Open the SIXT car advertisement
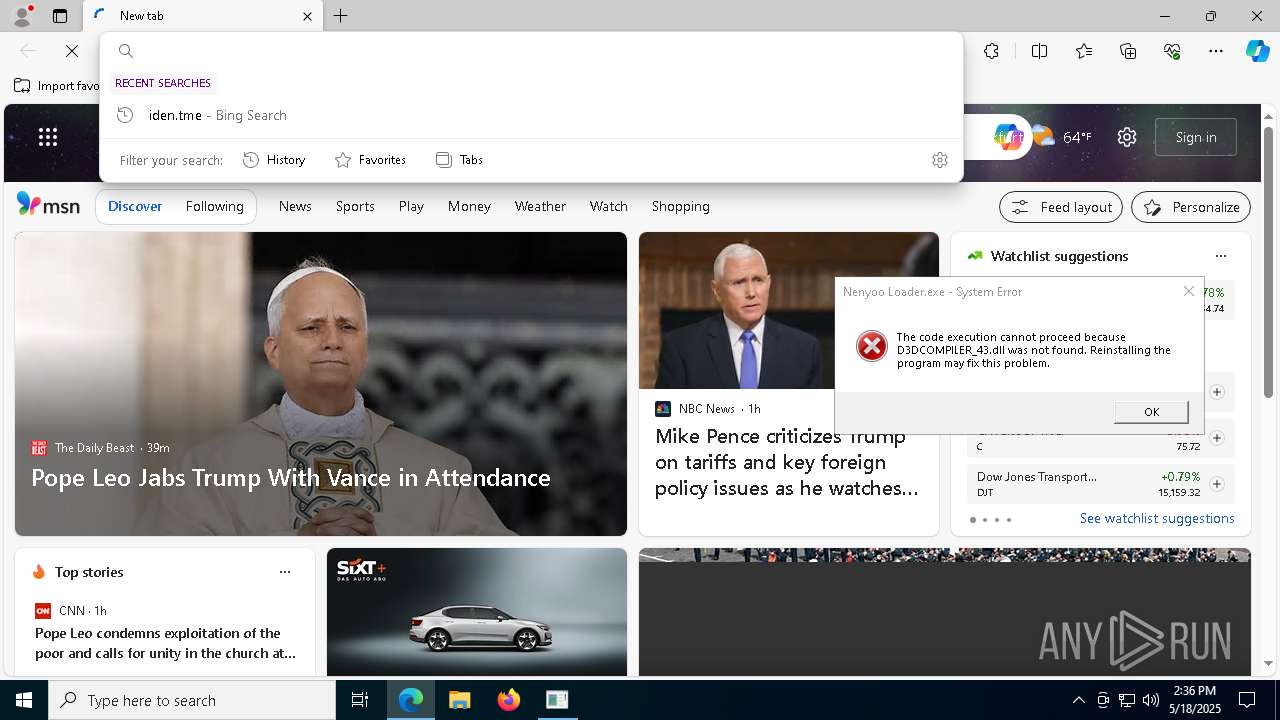Viewport: 1280px width, 720px height. 477,612
